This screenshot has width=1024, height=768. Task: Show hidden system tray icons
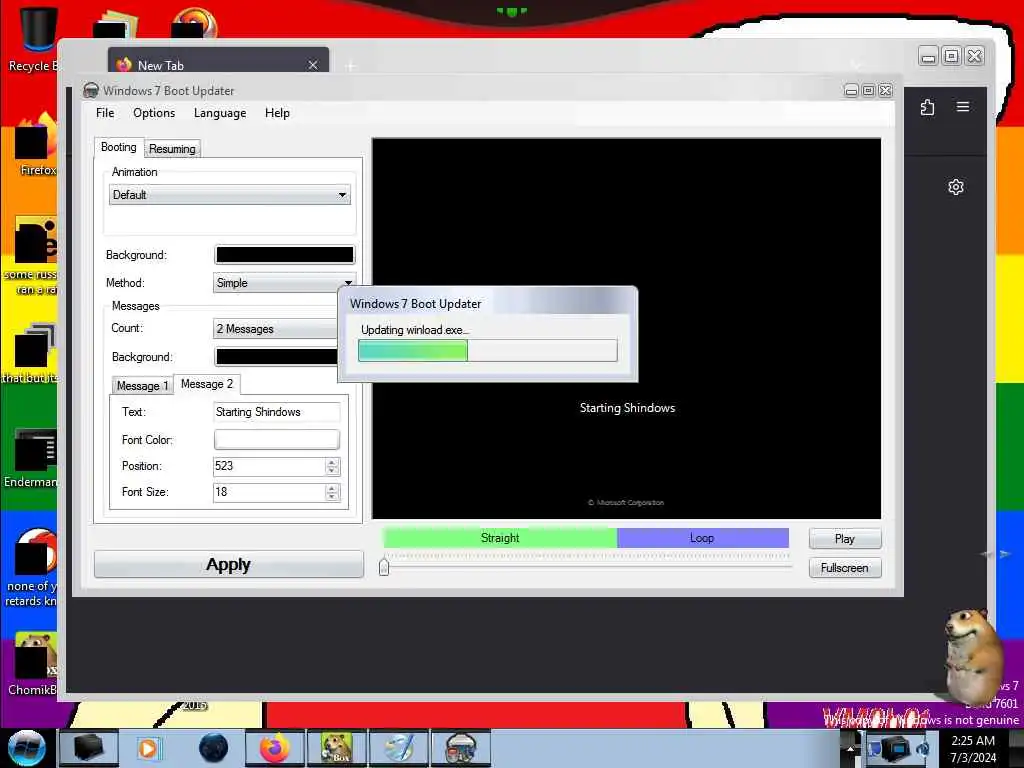850,748
